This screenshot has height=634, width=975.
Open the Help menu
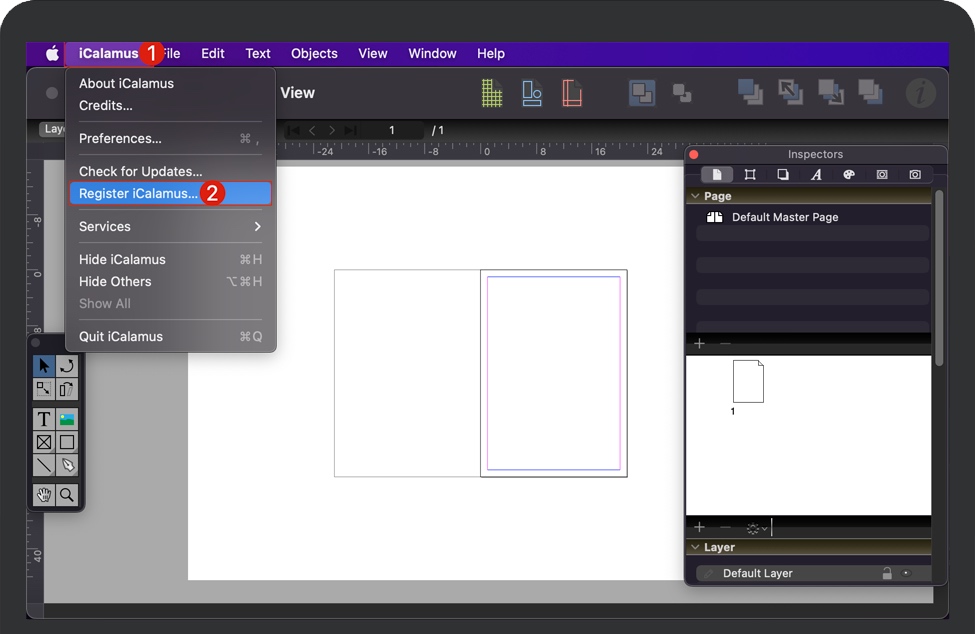point(491,53)
